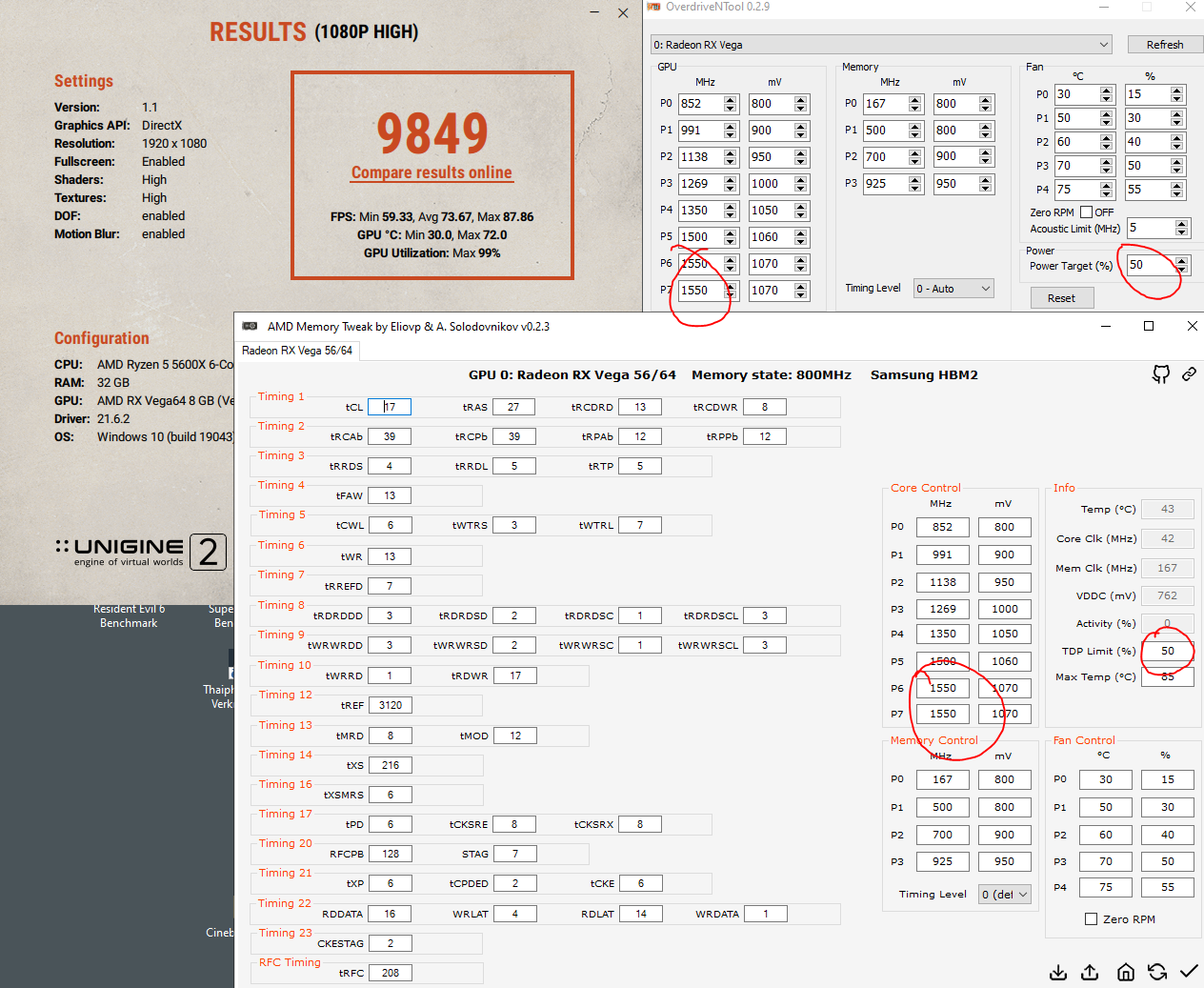Click the read-only Temp (°C) info value
Screen dimensions: 1204x988
tap(1168, 509)
